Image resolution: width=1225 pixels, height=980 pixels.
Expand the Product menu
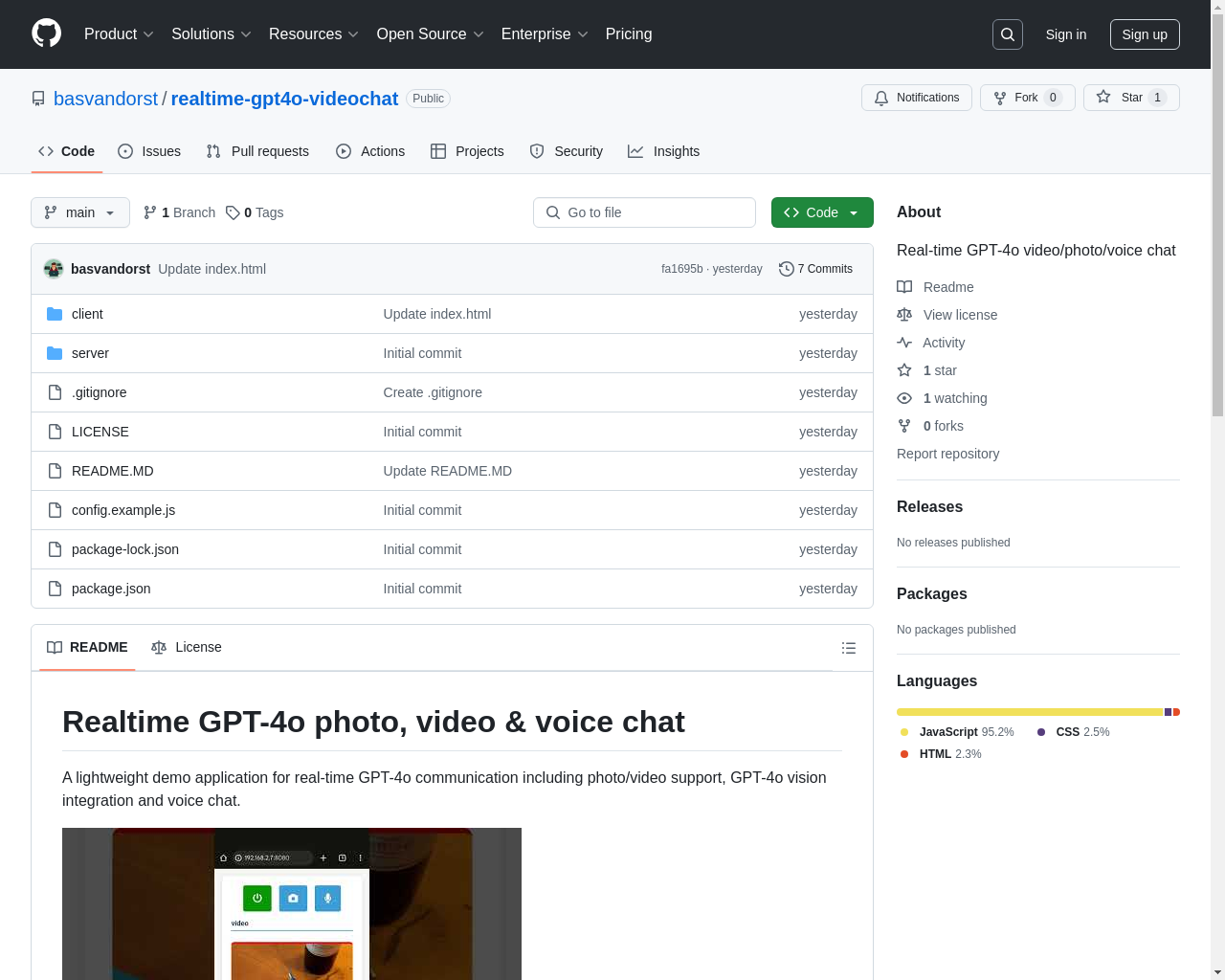point(119,34)
